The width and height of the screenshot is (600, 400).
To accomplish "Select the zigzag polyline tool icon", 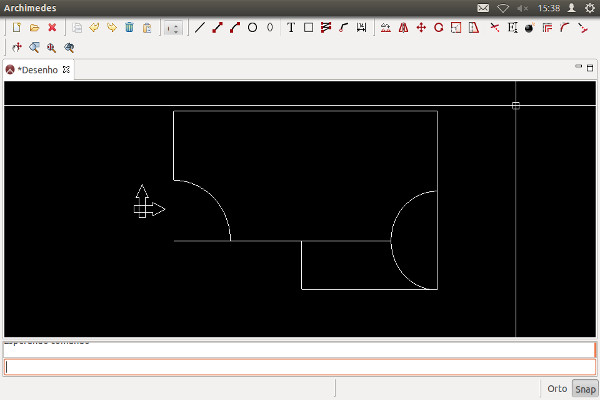I will (326, 28).
